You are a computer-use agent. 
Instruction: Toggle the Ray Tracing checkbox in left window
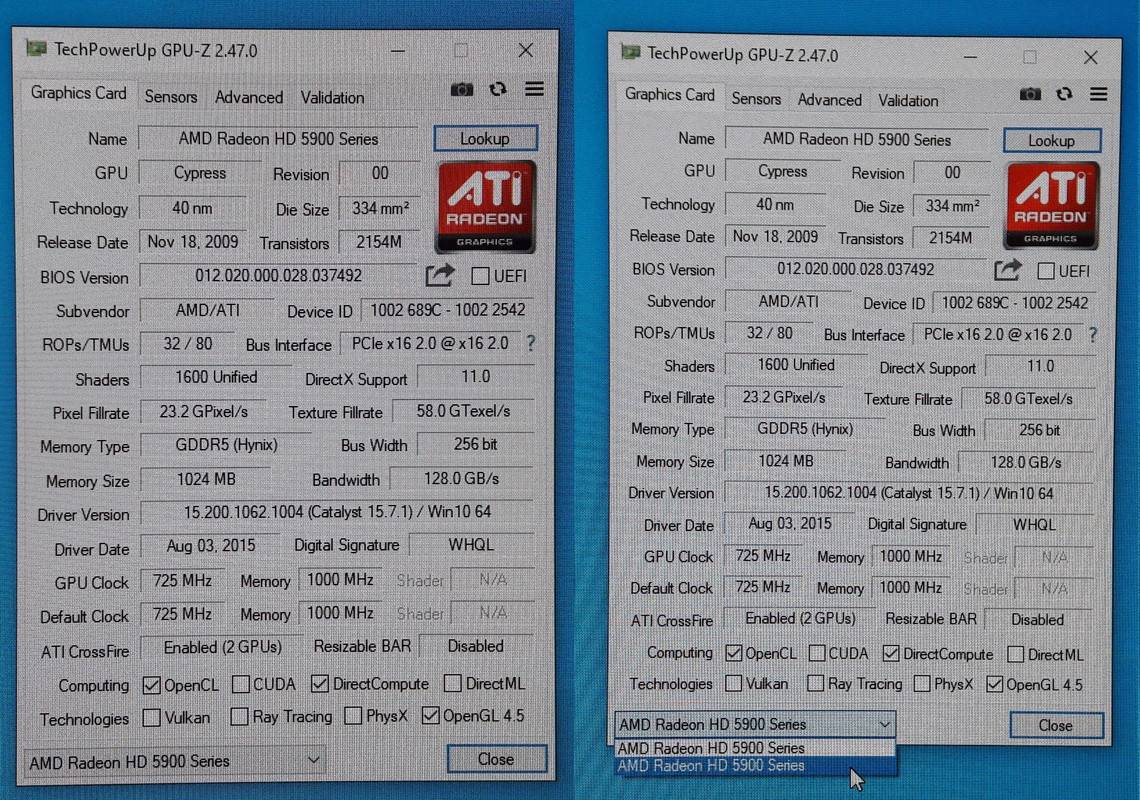[x=239, y=716]
